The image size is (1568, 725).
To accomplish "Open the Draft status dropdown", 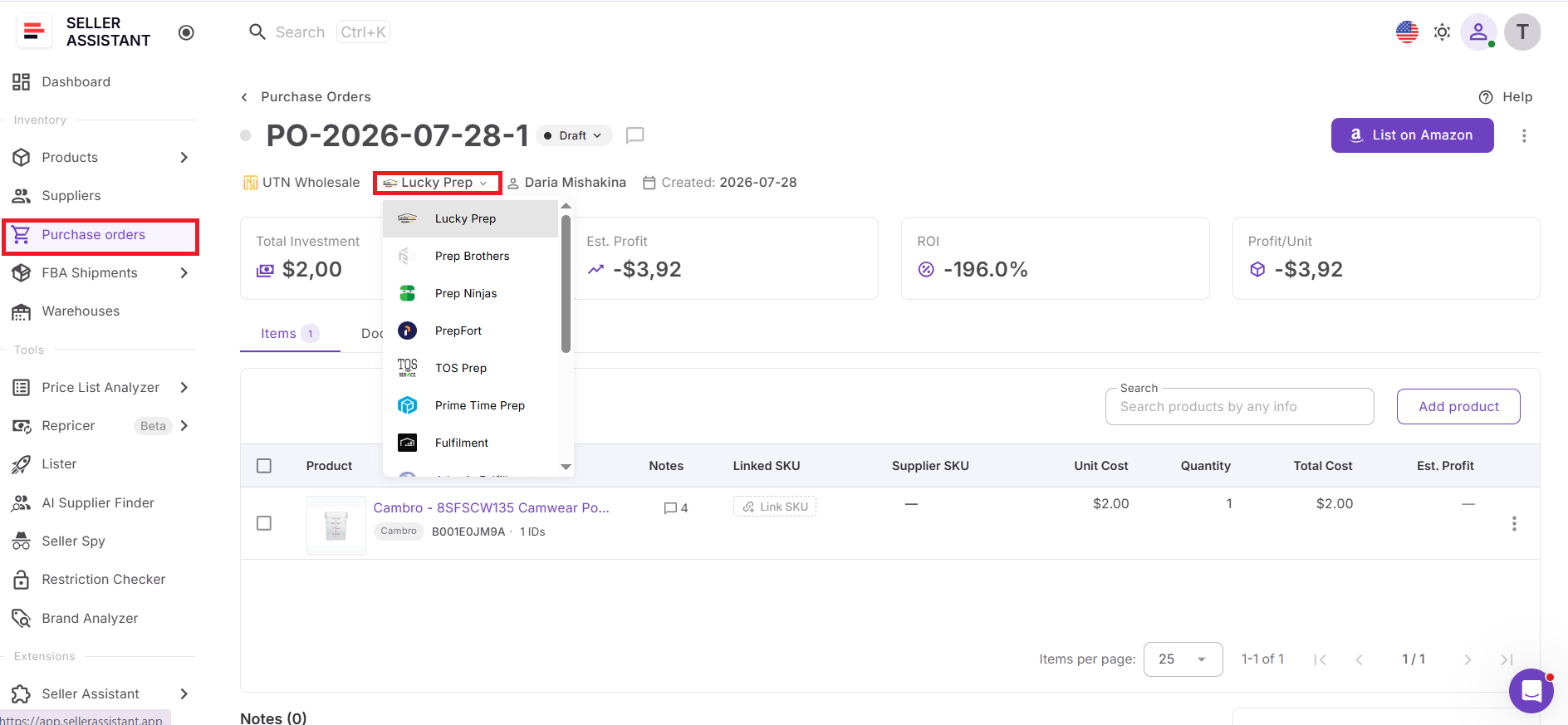I will click(x=574, y=135).
